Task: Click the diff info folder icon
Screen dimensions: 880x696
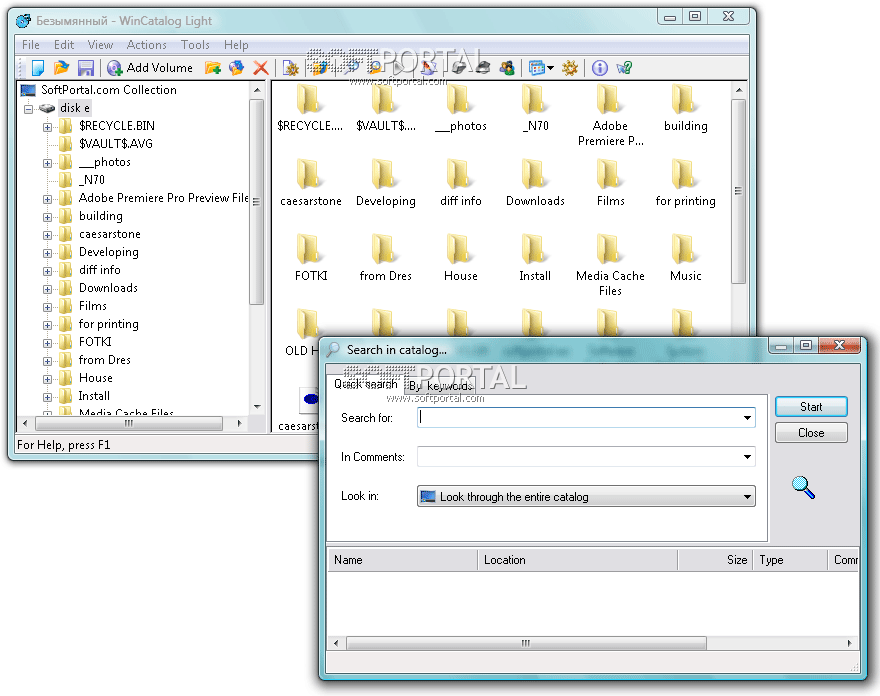Action: (x=459, y=173)
